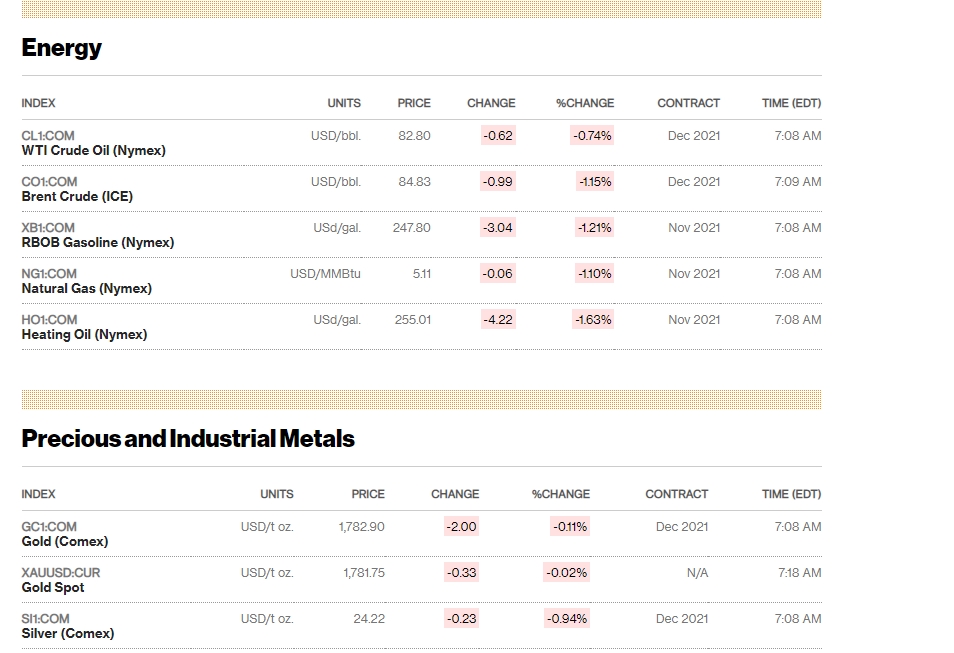Open the Gold (Comex) link

pyautogui.click(x=64, y=541)
